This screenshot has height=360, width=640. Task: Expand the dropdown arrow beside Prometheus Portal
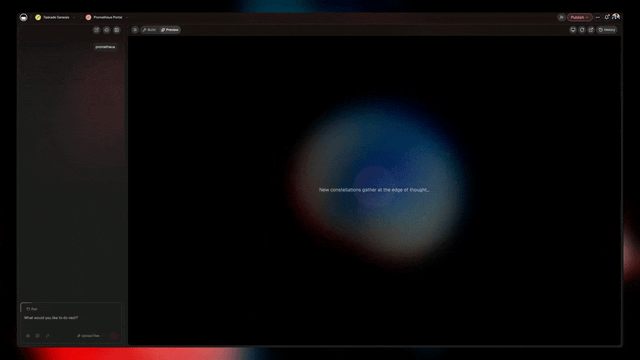(127, 17)
